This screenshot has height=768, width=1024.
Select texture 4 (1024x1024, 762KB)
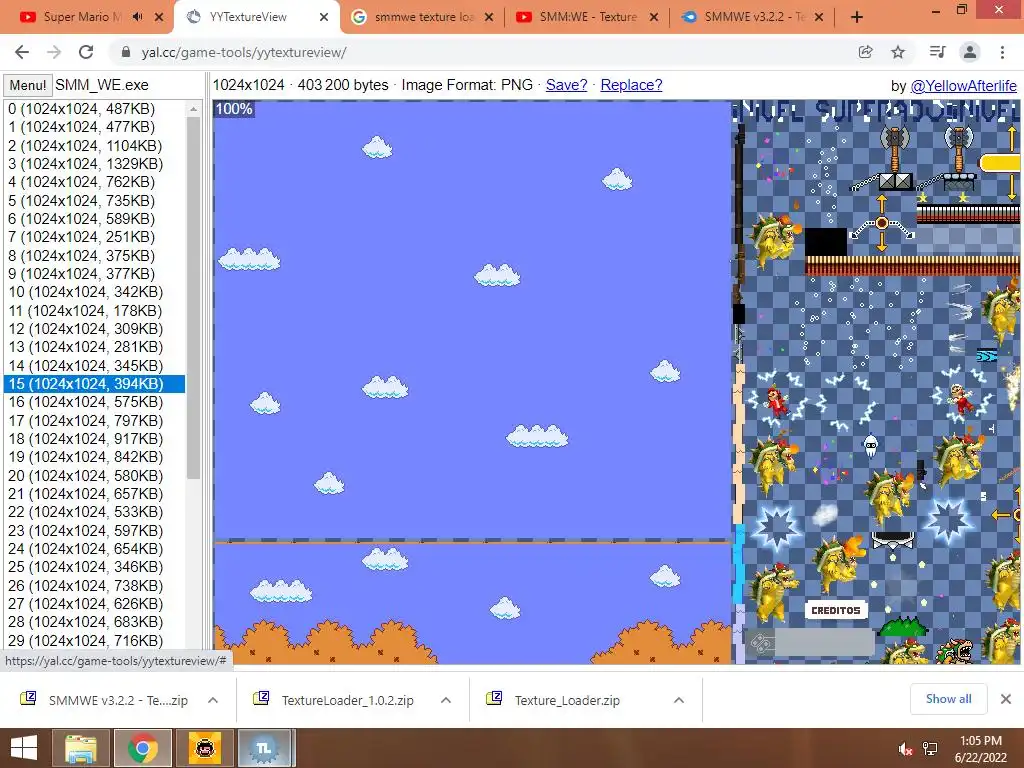95,182
